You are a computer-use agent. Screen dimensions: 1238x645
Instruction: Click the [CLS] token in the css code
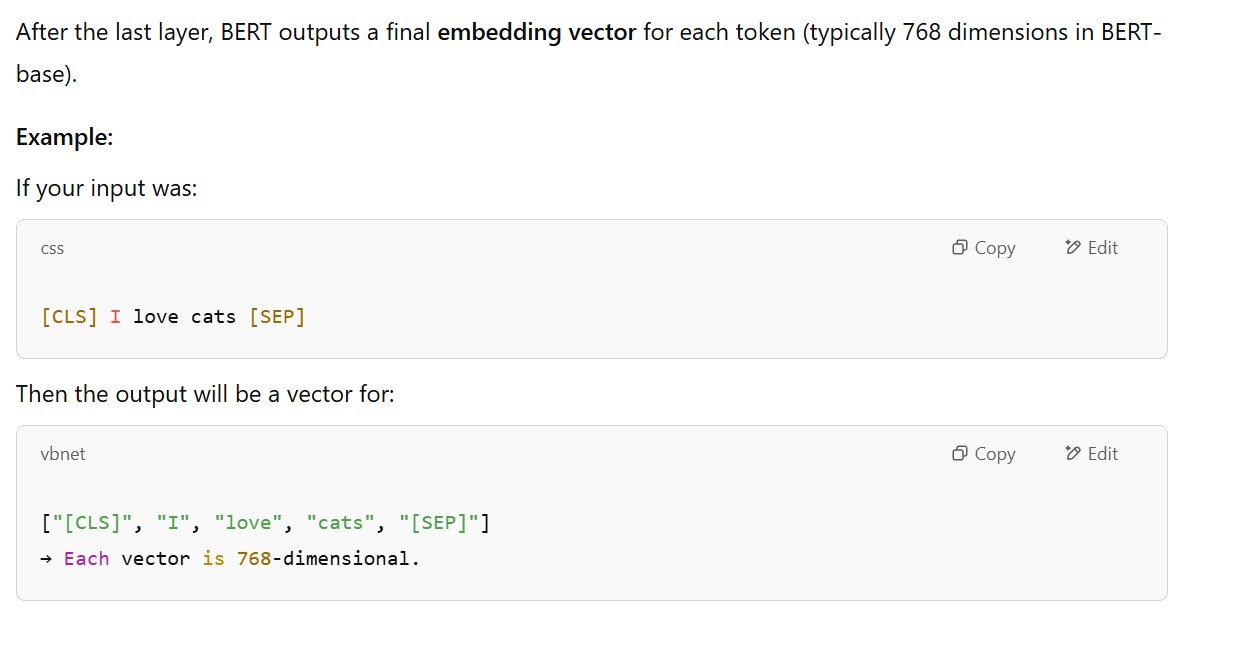coord(69,317)
